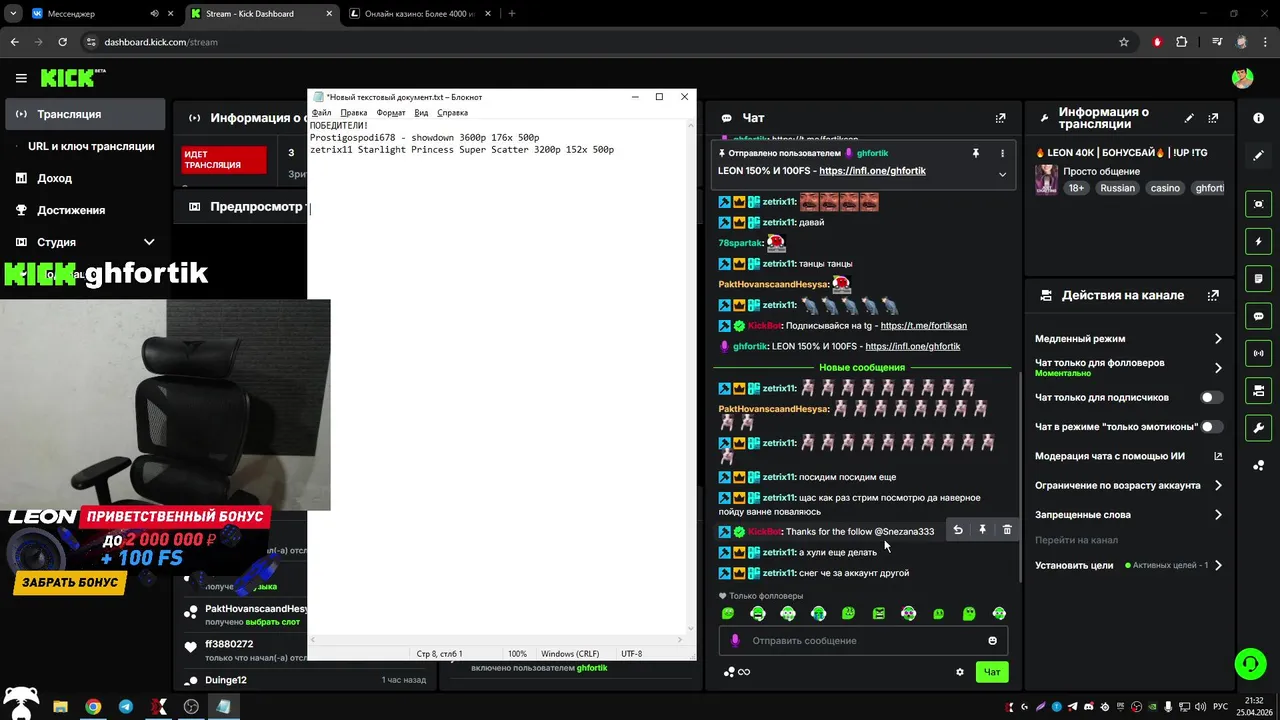Click the Russian stream tag

(x=1117, y=188)
